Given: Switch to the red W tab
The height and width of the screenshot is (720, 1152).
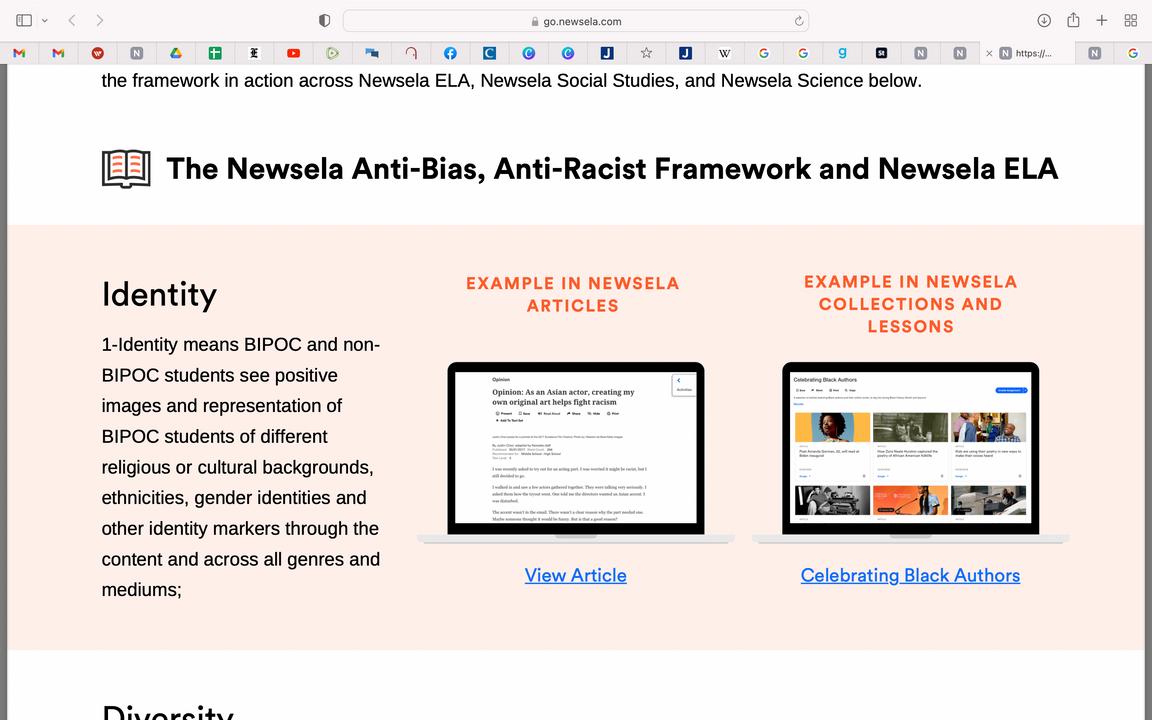Looking at the screenshot, I should 98,53.
